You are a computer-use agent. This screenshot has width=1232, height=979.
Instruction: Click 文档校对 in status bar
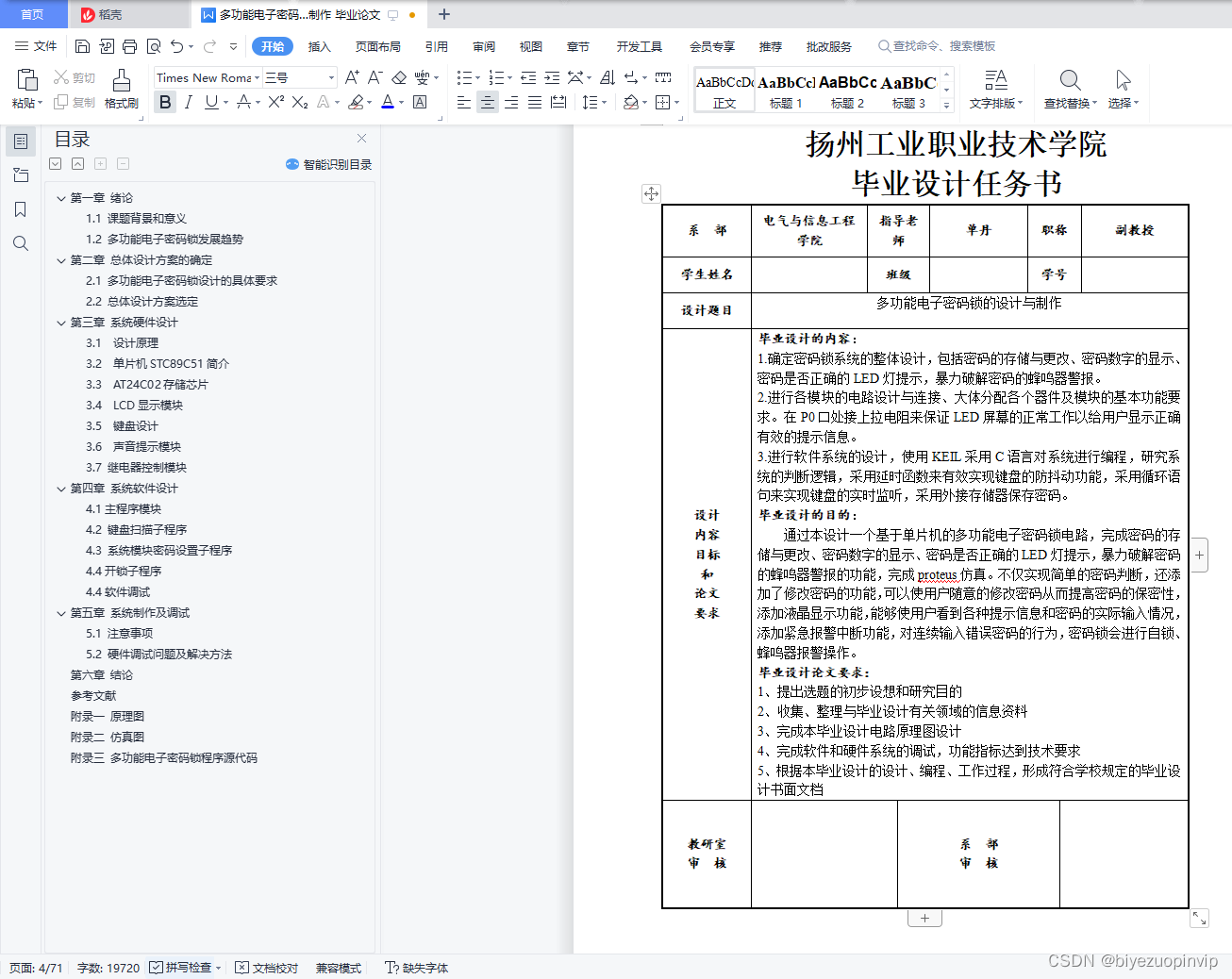(267, 968)
